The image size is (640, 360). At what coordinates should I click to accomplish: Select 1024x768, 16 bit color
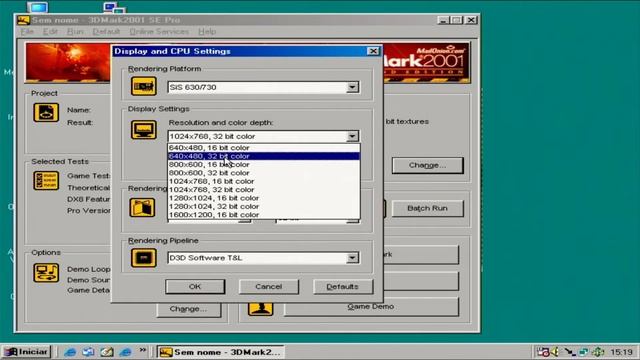[264, 181]
